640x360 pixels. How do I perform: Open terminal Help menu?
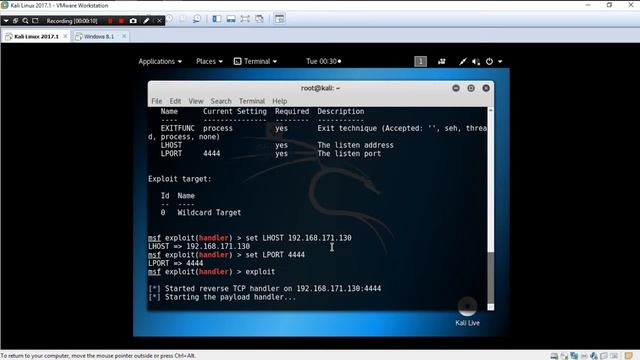pyautogui.click(x=280, y=101)
